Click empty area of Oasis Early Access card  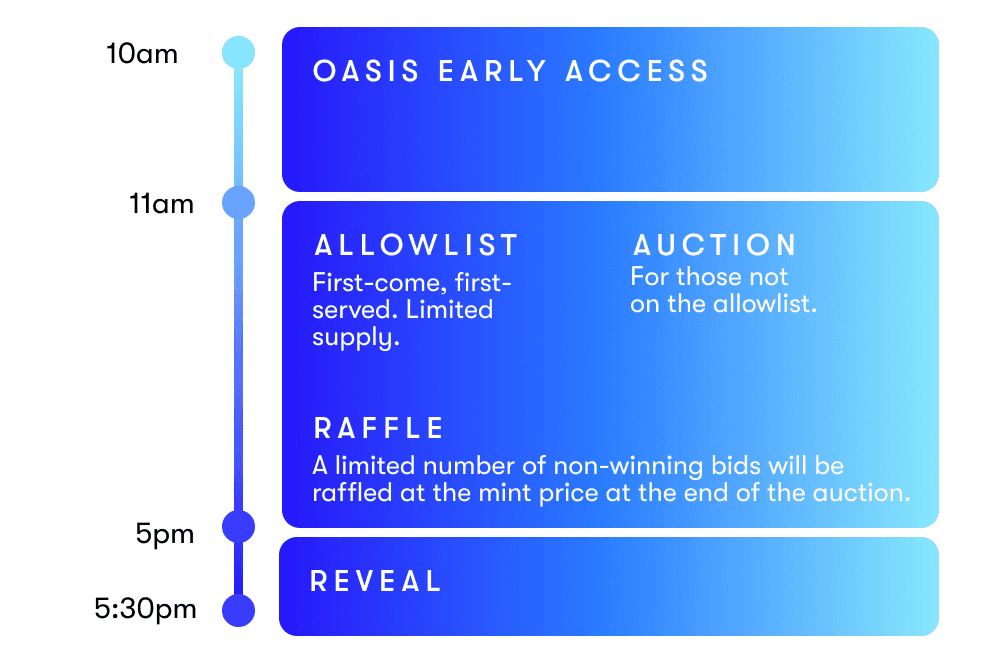[610, 141]
